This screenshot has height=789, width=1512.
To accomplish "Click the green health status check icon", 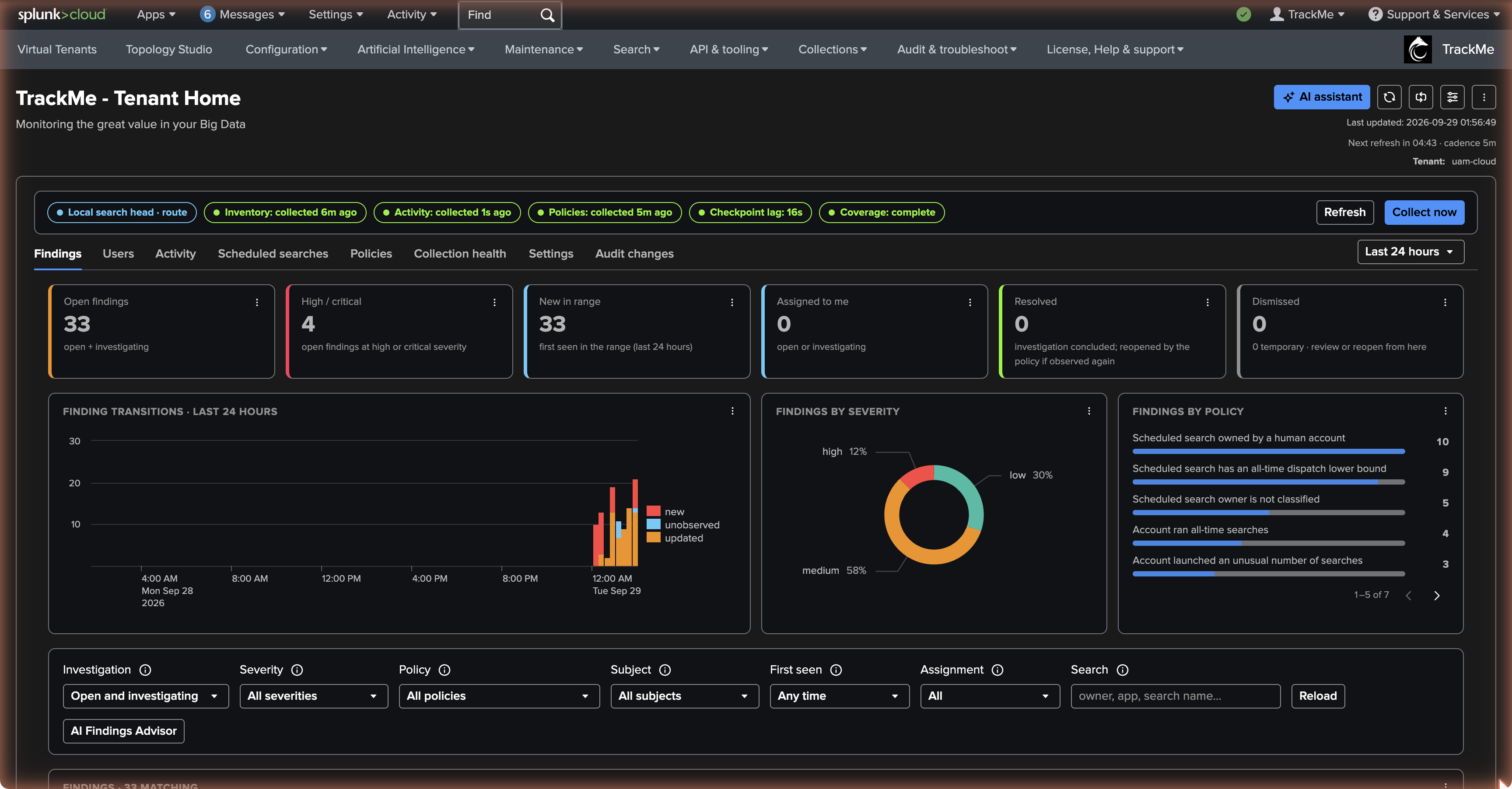I will (x=1243, y=15).
